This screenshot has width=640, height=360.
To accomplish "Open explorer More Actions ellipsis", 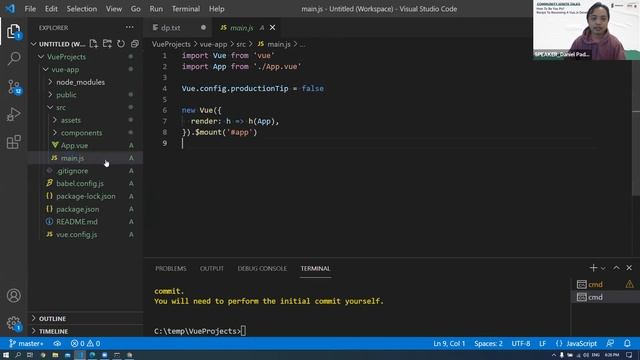I will [129, 27].
